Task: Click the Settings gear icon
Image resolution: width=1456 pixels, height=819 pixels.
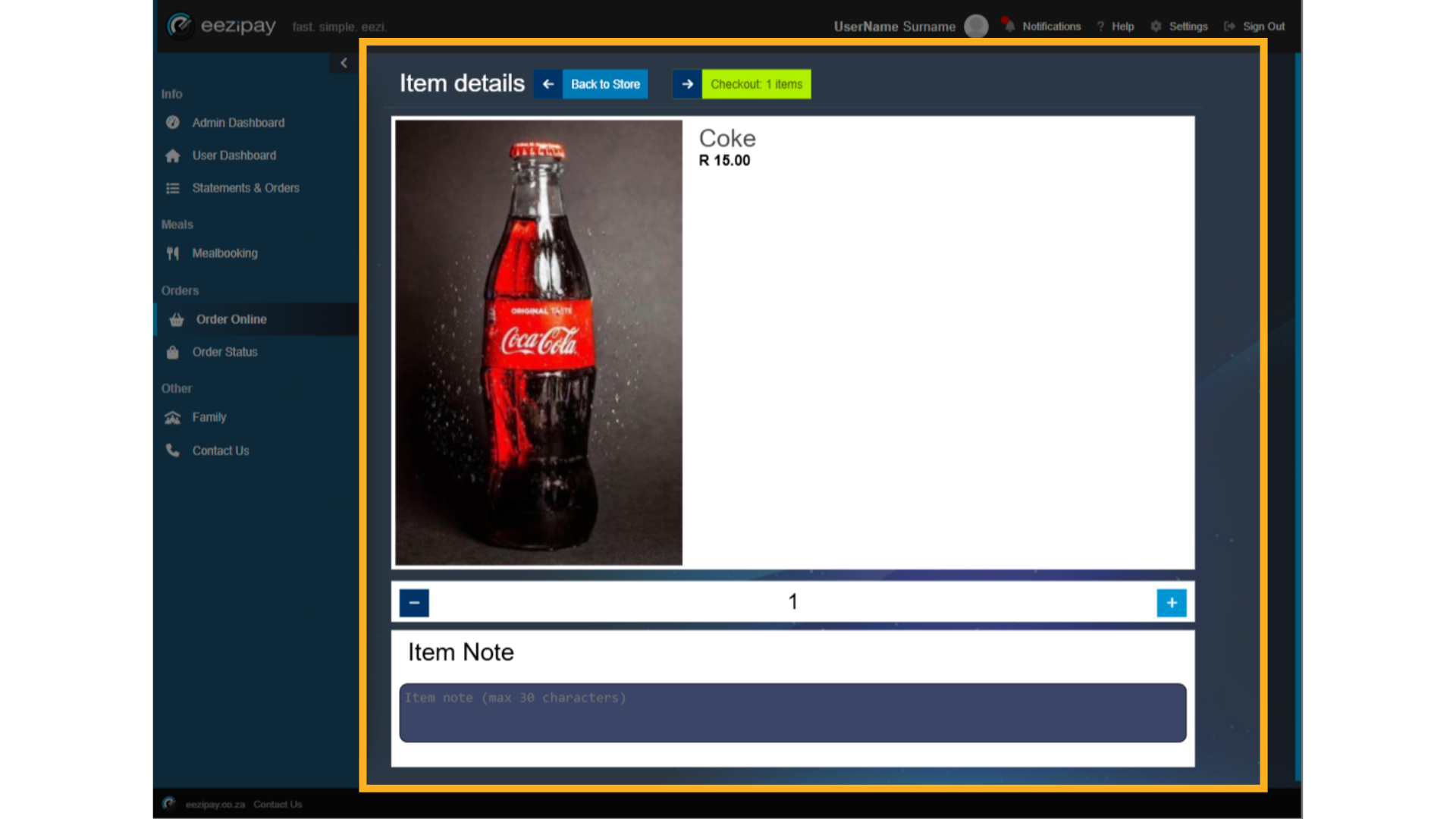Action: click(1156, 27)
